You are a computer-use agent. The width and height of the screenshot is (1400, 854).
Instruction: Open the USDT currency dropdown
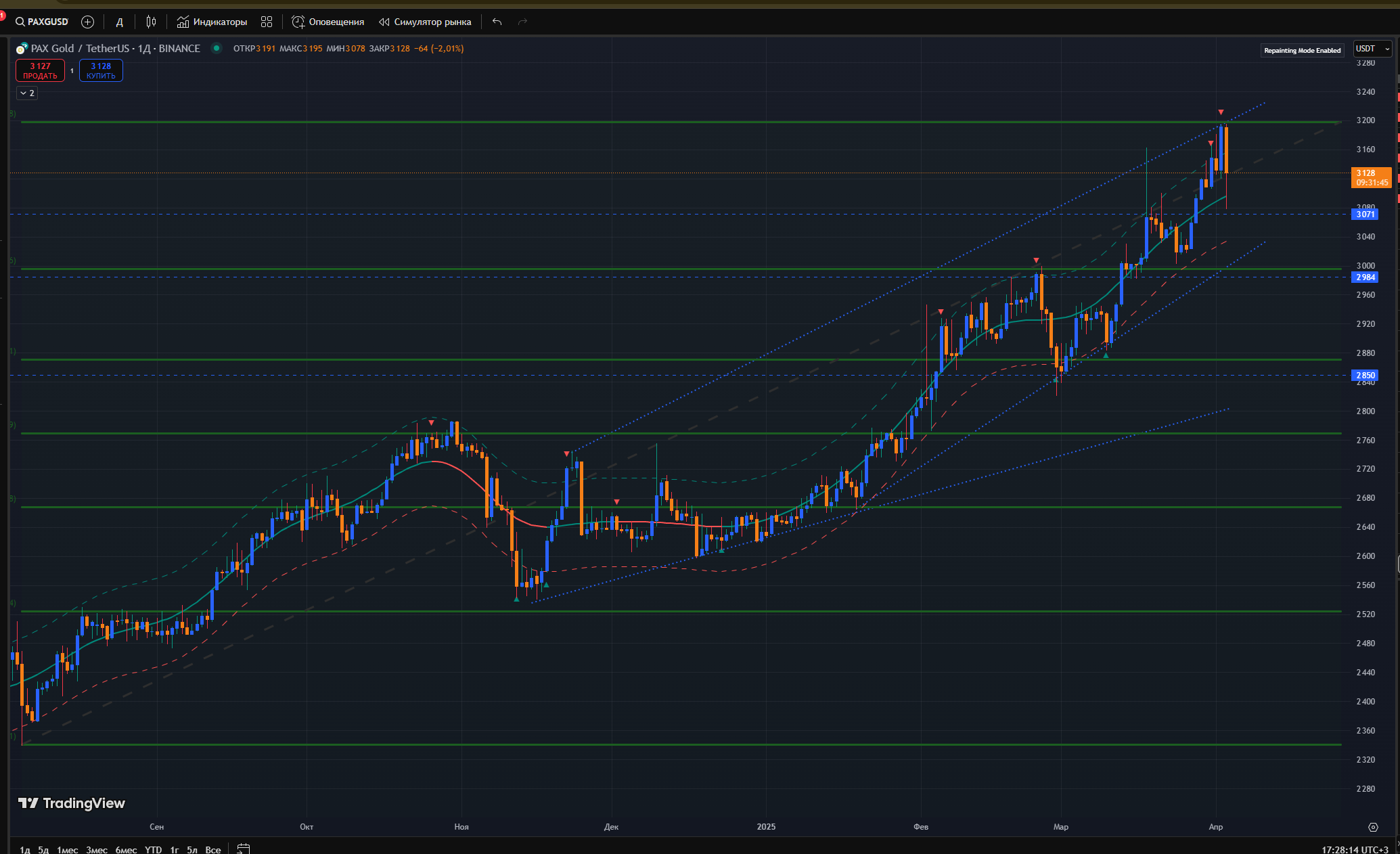point(1372,49)
